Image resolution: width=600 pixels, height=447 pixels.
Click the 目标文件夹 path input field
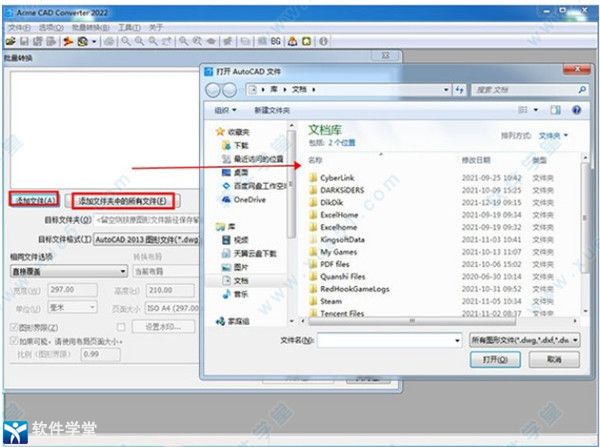pos(147,220)
